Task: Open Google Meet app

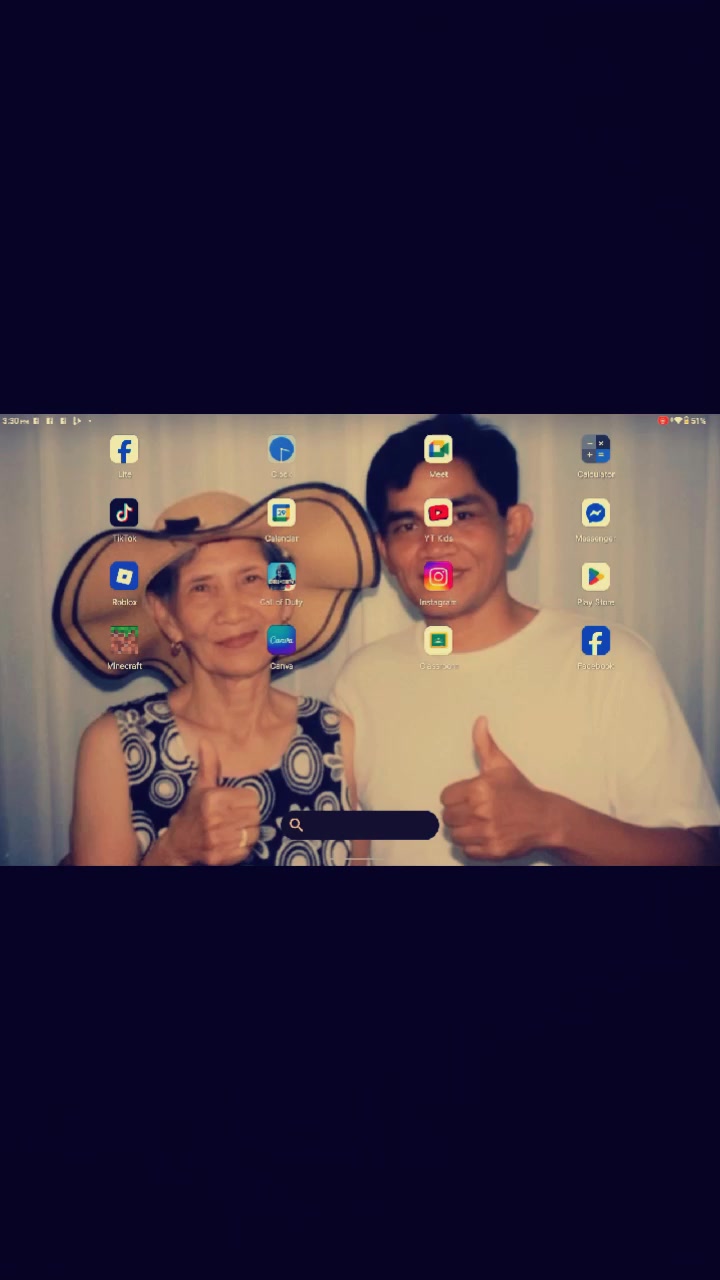Action: (438, 450)
